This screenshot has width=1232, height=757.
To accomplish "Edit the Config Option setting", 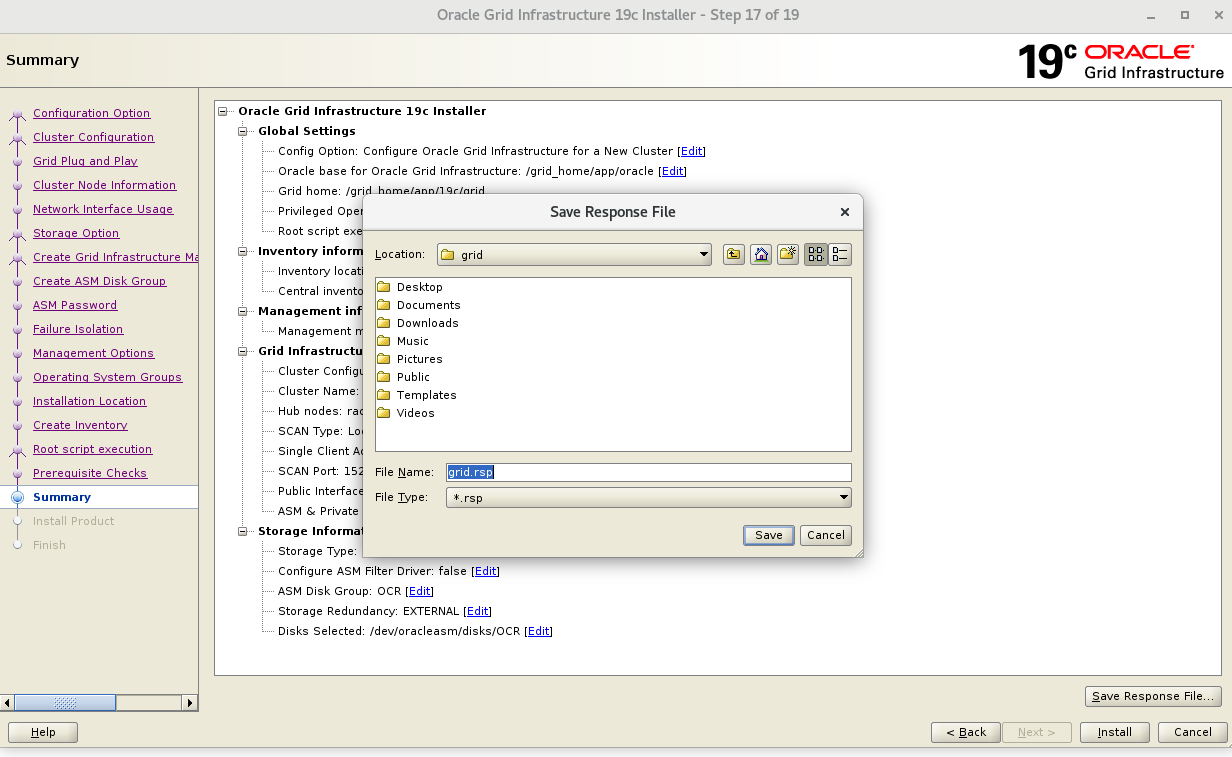I will [692, 151].
